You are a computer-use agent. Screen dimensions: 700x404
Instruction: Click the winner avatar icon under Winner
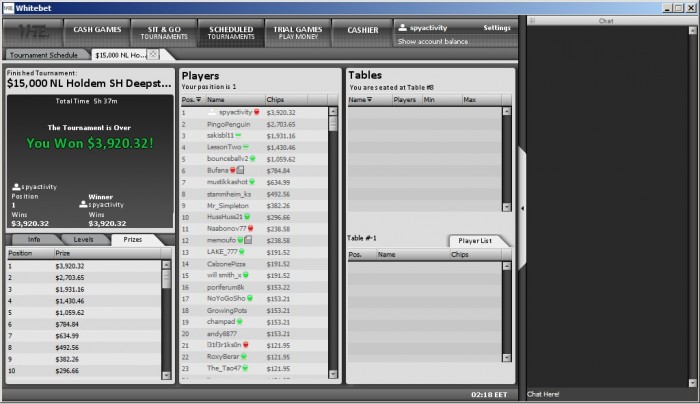83,204
